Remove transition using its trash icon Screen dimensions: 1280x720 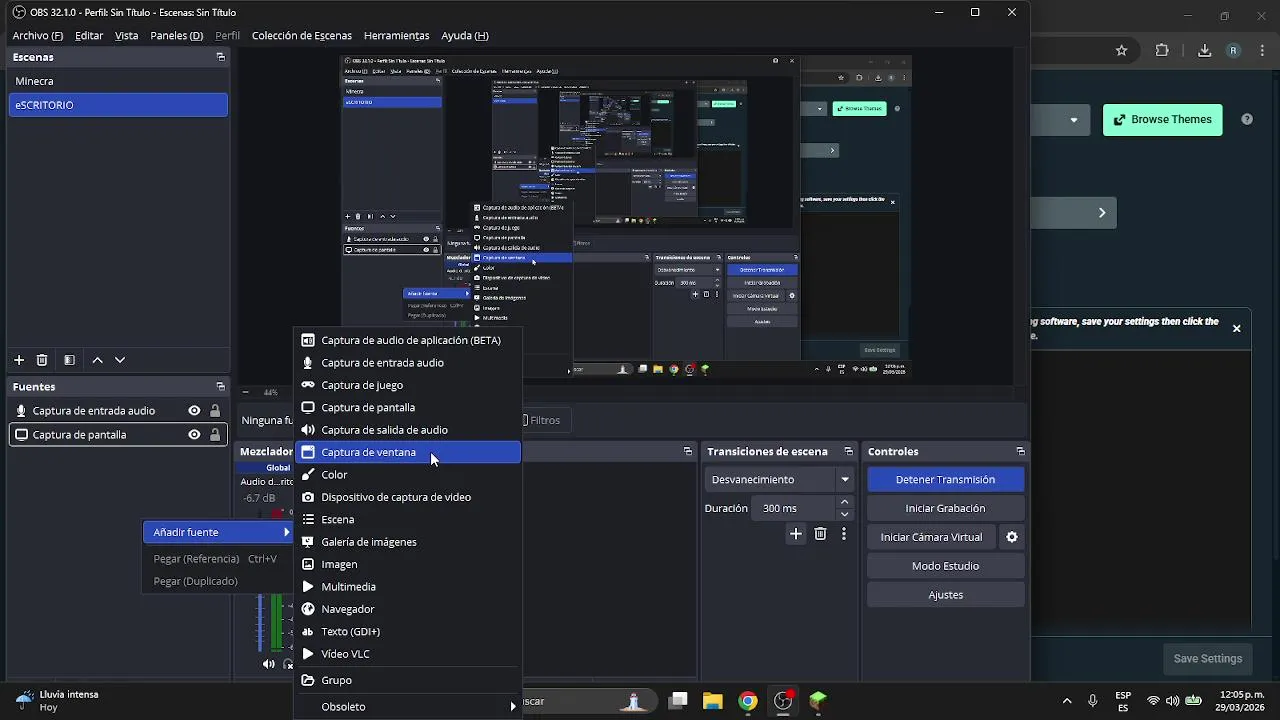pyautogui.click(x=820, y=534)
